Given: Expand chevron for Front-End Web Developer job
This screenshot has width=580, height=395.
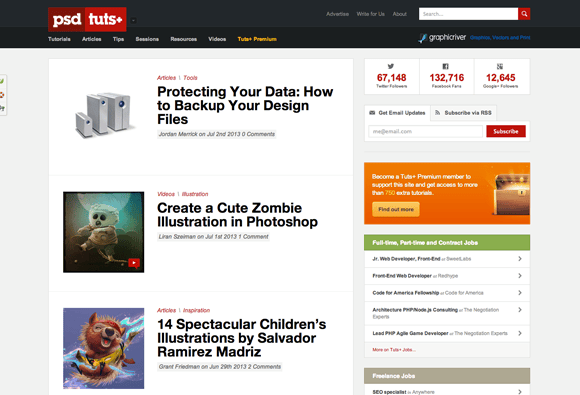Looking at the screenshot, I should tap(520, 276).
